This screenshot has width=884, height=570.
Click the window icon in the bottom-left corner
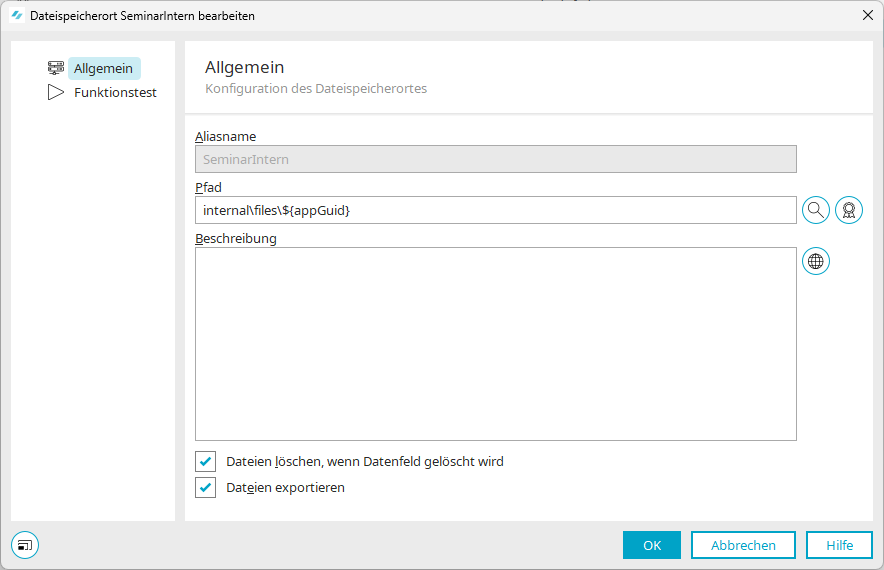25,545
